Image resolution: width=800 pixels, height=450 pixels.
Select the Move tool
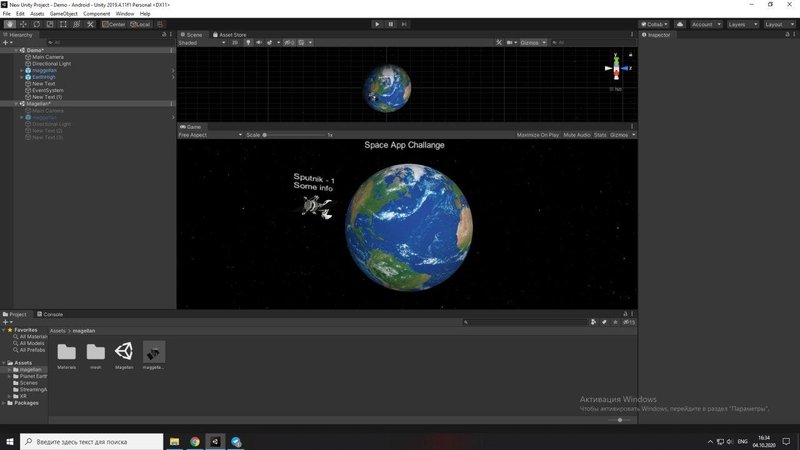23,24
